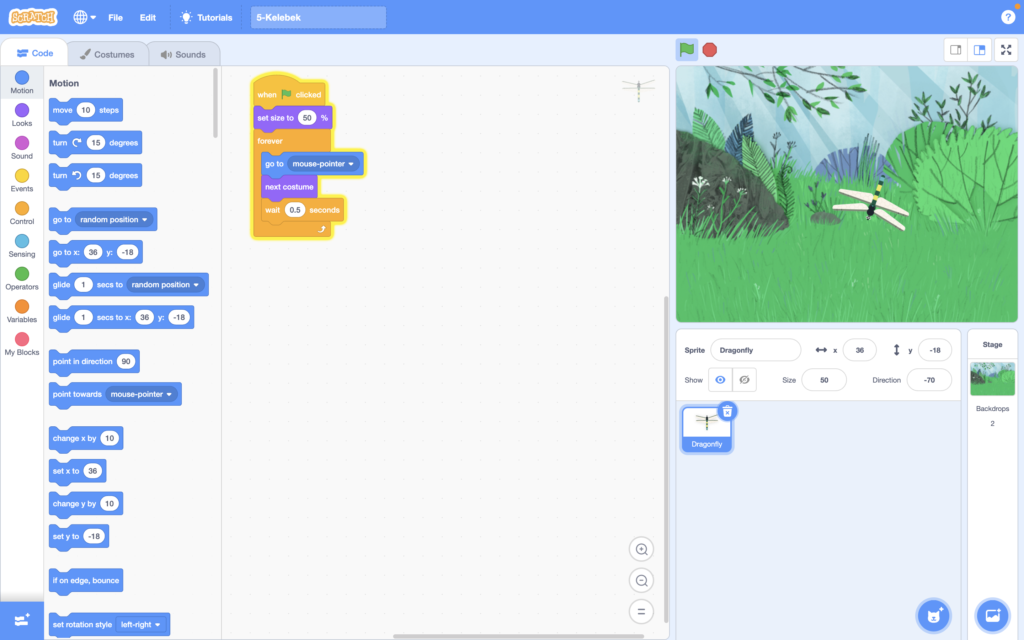Viewport: 1024px width, 640px height.
Task: Switch to small stage layout
Action: pos(956,50)
